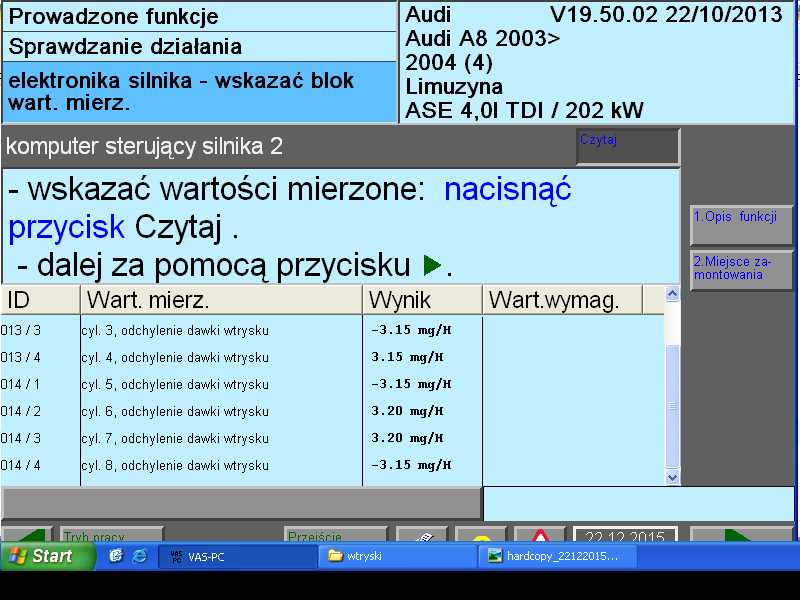
Task: Go back with the green left arrow
Action: click(27, 534)
